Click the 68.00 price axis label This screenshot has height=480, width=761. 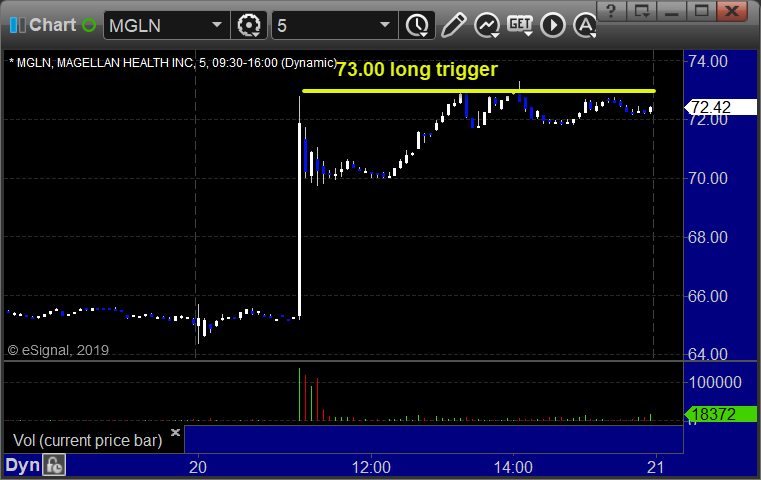708,237
